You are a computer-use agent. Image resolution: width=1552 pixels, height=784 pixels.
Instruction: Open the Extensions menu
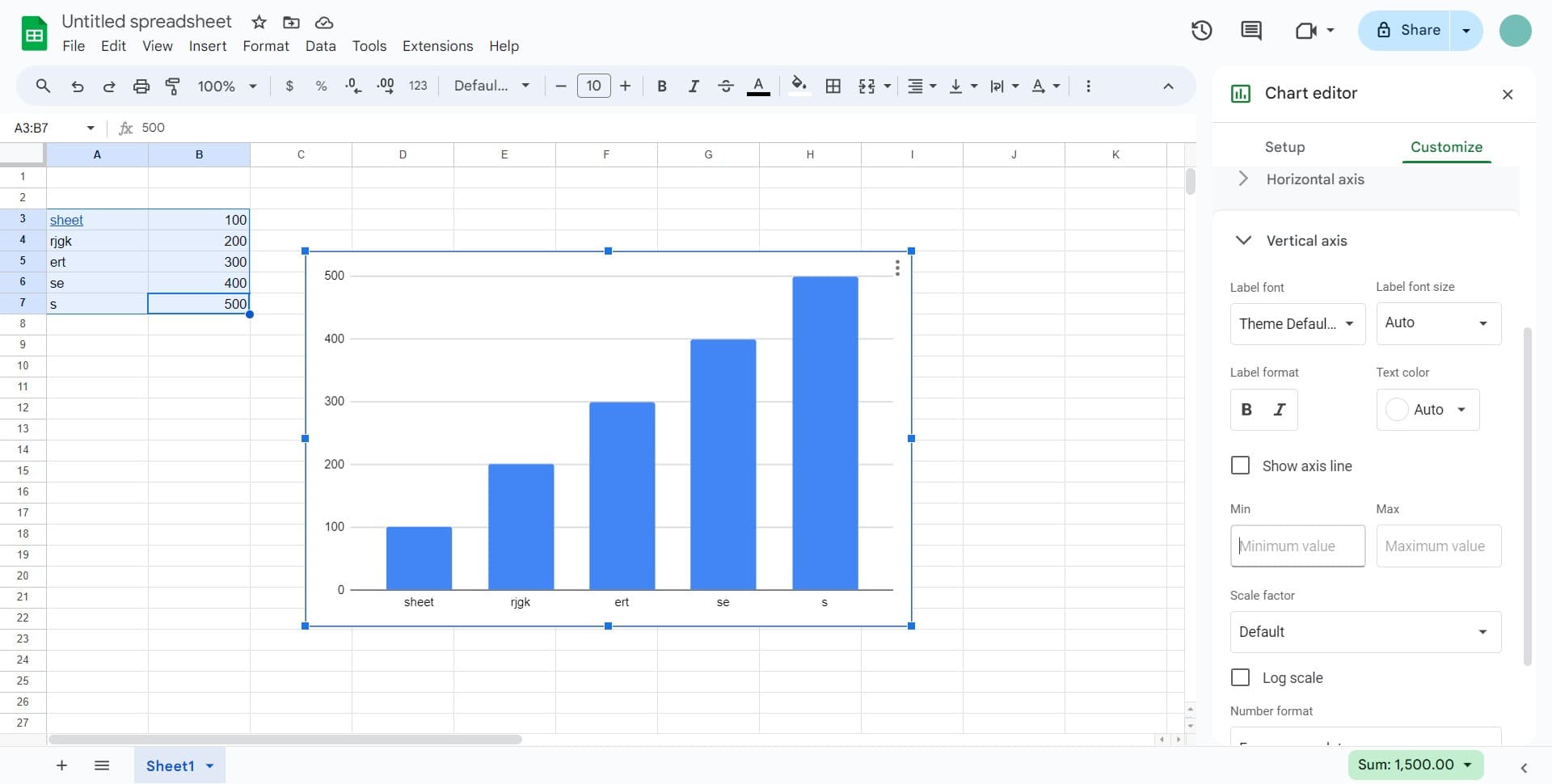click(437, 46)
